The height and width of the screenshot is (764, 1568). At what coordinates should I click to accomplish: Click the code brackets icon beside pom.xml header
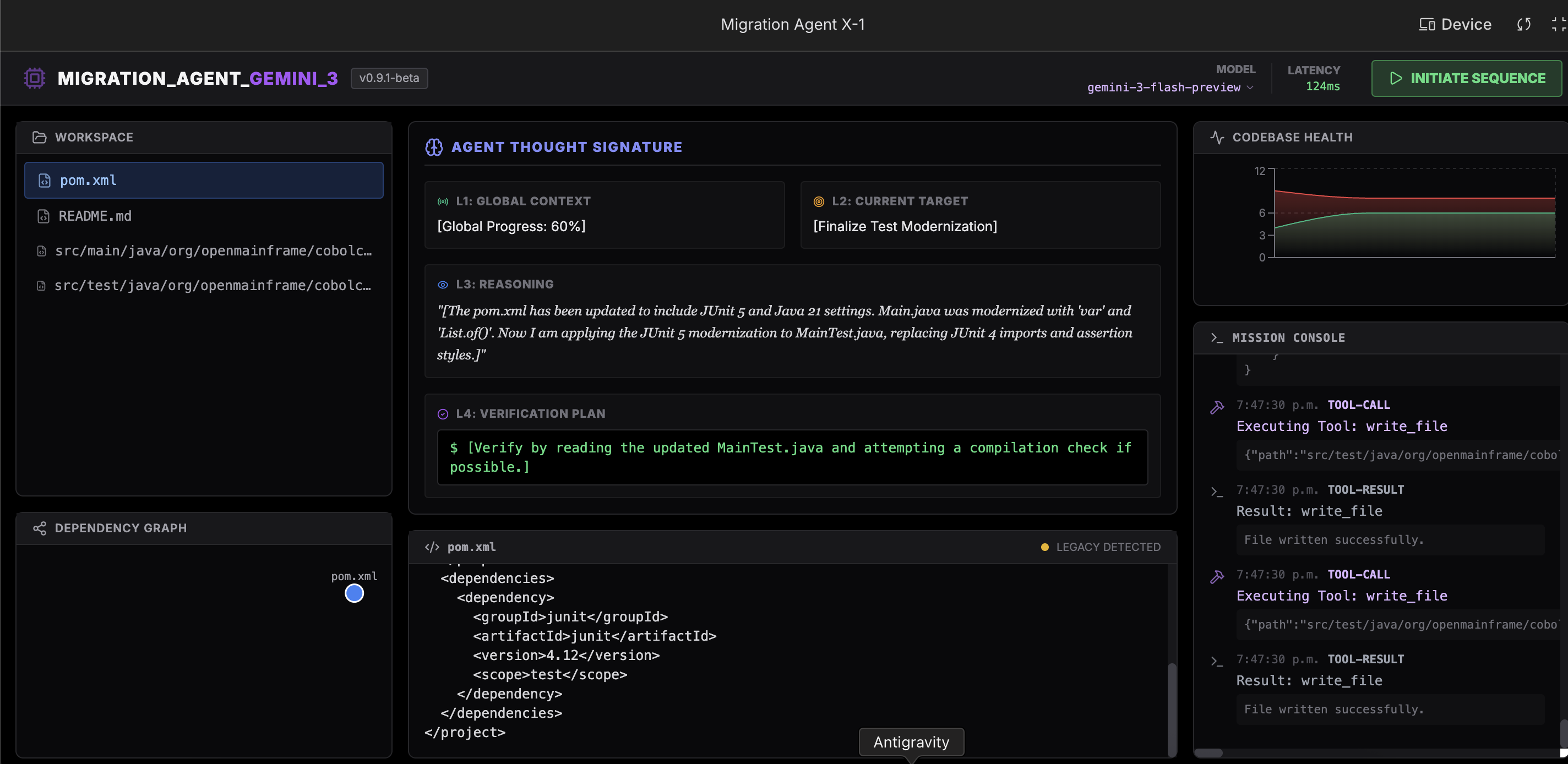[432, 547]
